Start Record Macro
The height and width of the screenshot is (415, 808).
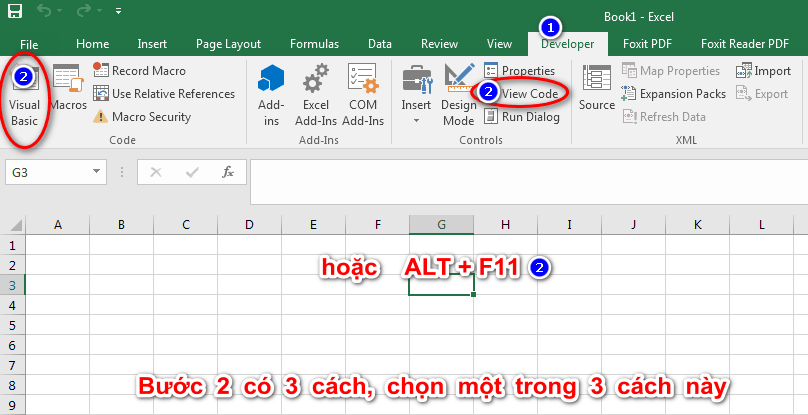(140, 71)
